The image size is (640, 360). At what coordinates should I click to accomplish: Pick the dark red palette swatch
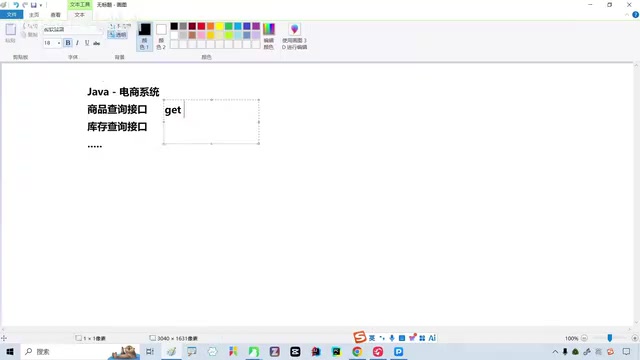pos(192,26)
